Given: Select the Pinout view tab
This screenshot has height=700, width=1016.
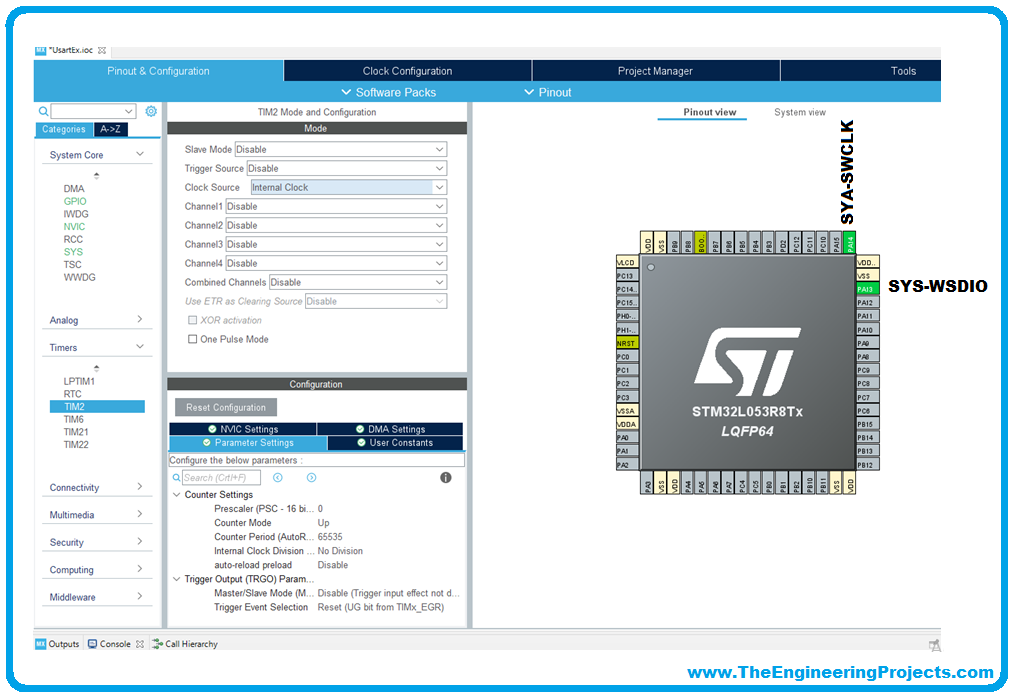Looking at the screenshot, I should coord(710,112).
